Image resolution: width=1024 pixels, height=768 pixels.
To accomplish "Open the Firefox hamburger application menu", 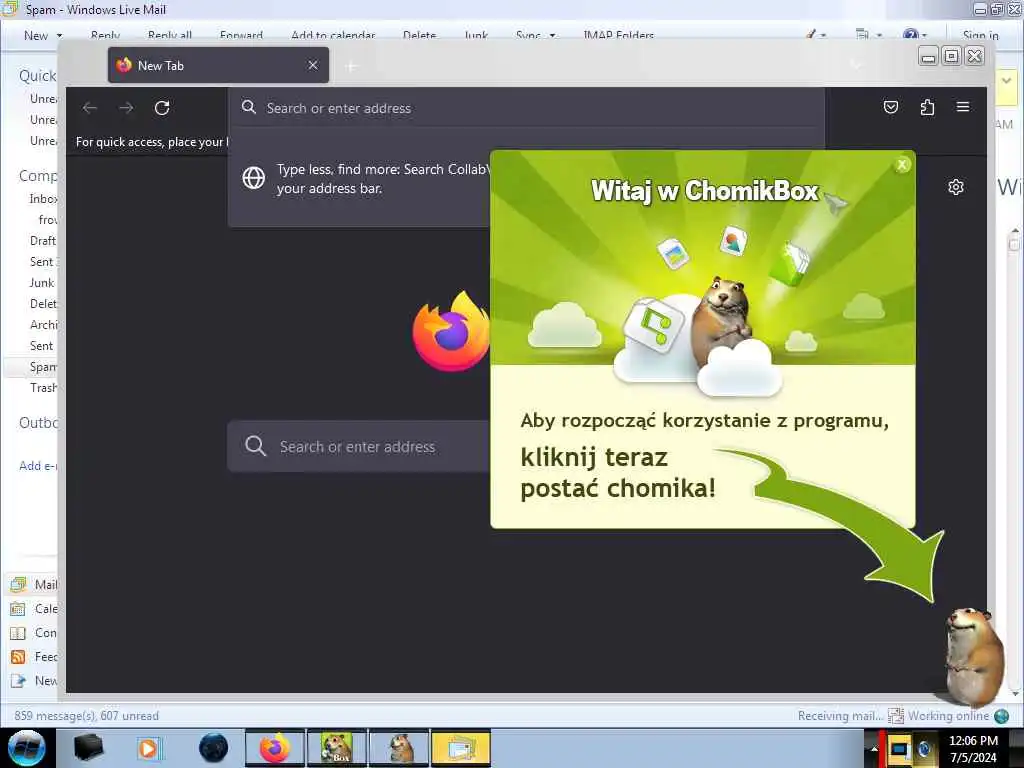I will point(963,106).
